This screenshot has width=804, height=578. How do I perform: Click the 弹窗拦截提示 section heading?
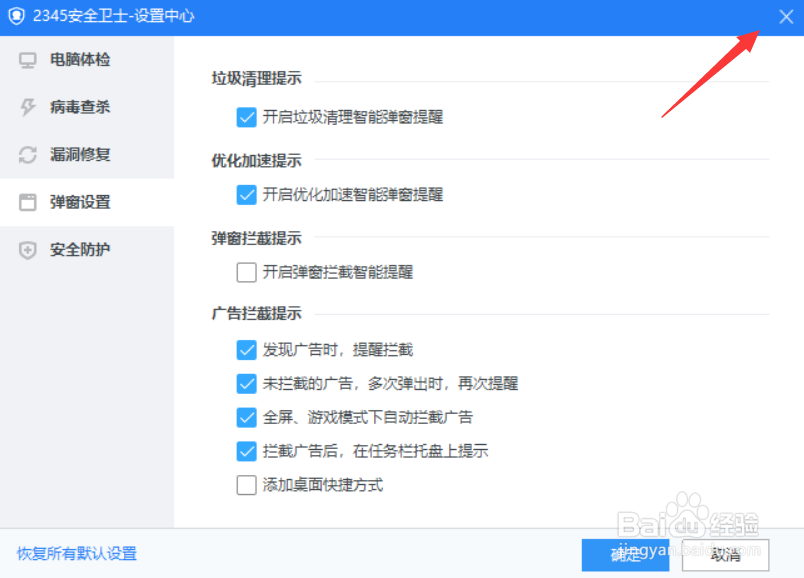tap(256, 238)
